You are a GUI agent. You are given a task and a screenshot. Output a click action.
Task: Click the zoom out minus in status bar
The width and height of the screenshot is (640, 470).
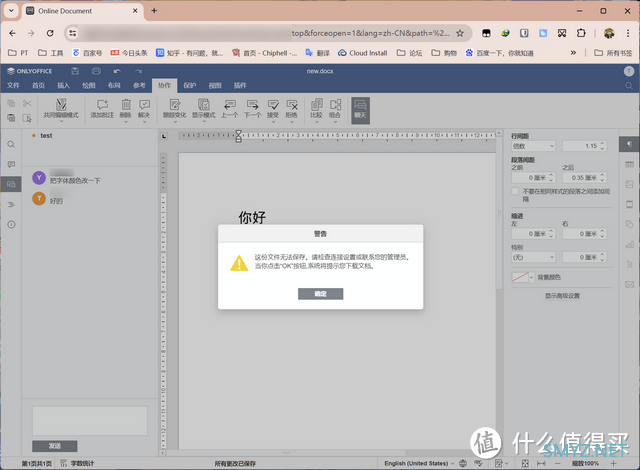558,463
